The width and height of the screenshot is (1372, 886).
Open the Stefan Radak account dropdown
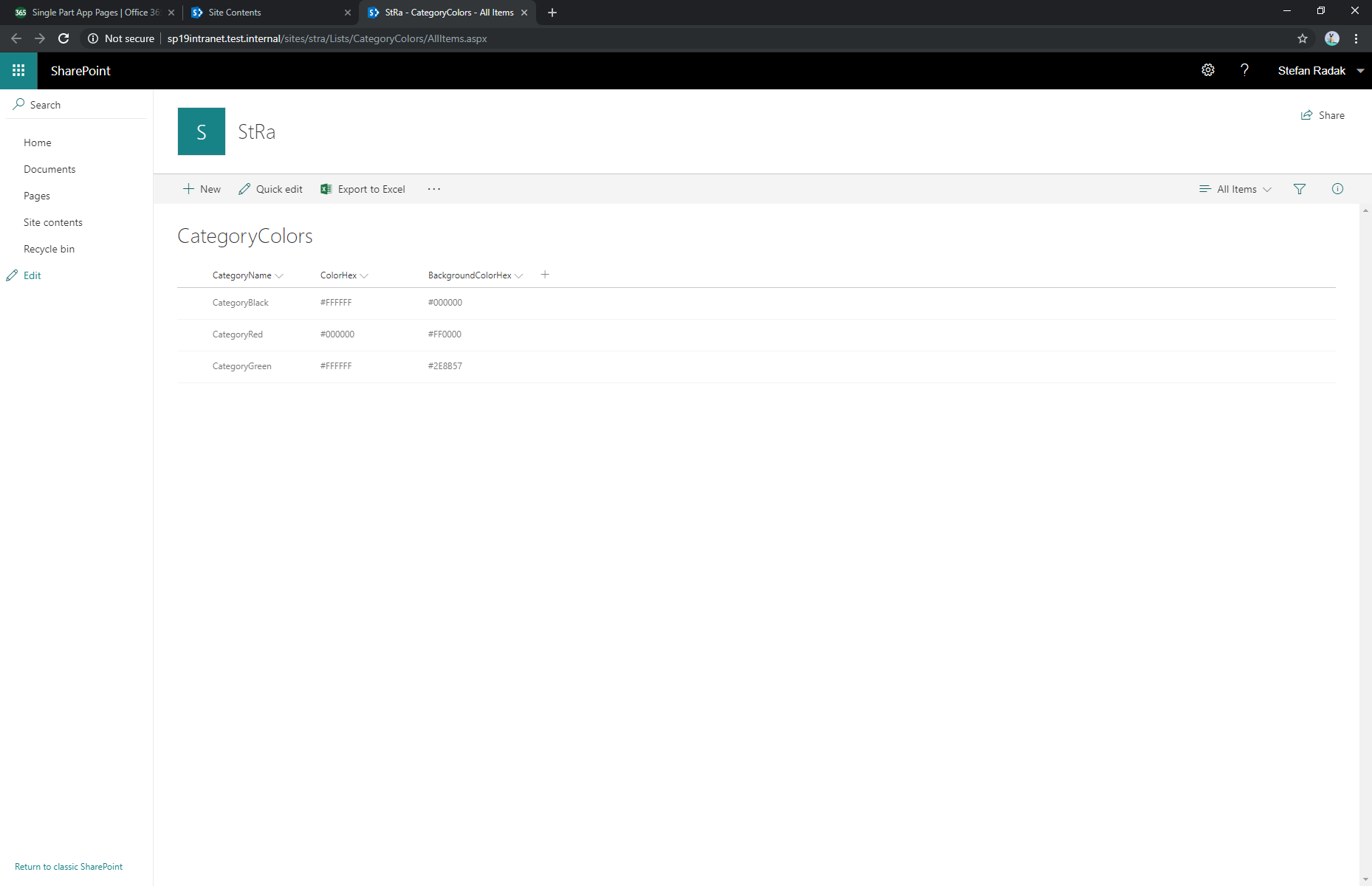(1361, 71)
